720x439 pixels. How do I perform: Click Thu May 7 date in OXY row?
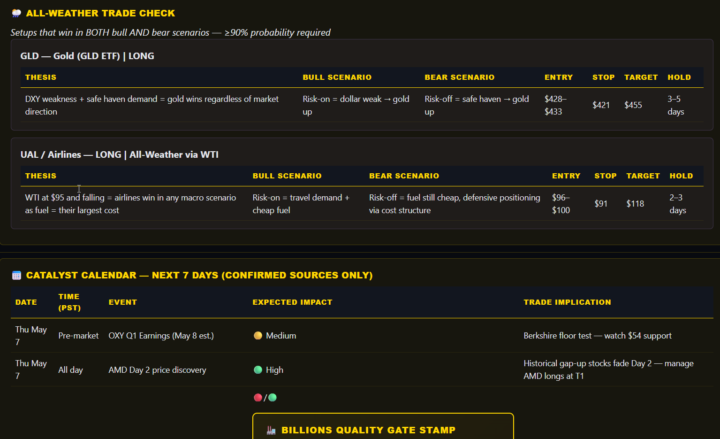tap(31, 336)
